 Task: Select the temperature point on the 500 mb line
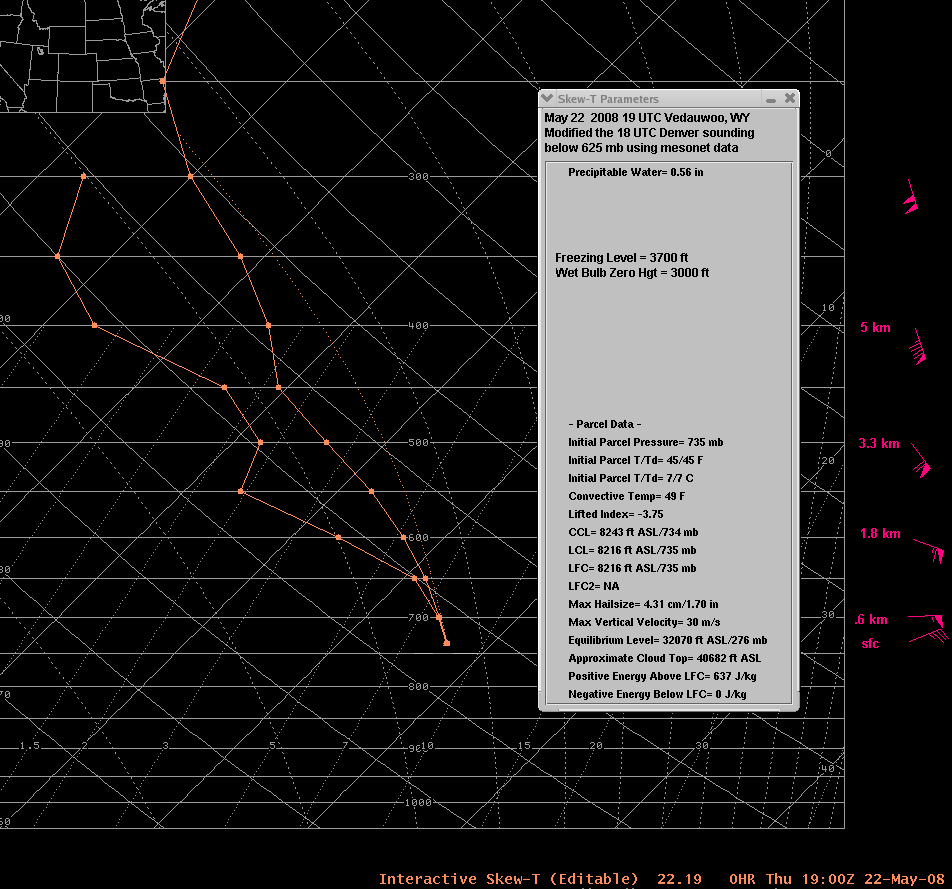coord(327,443)
